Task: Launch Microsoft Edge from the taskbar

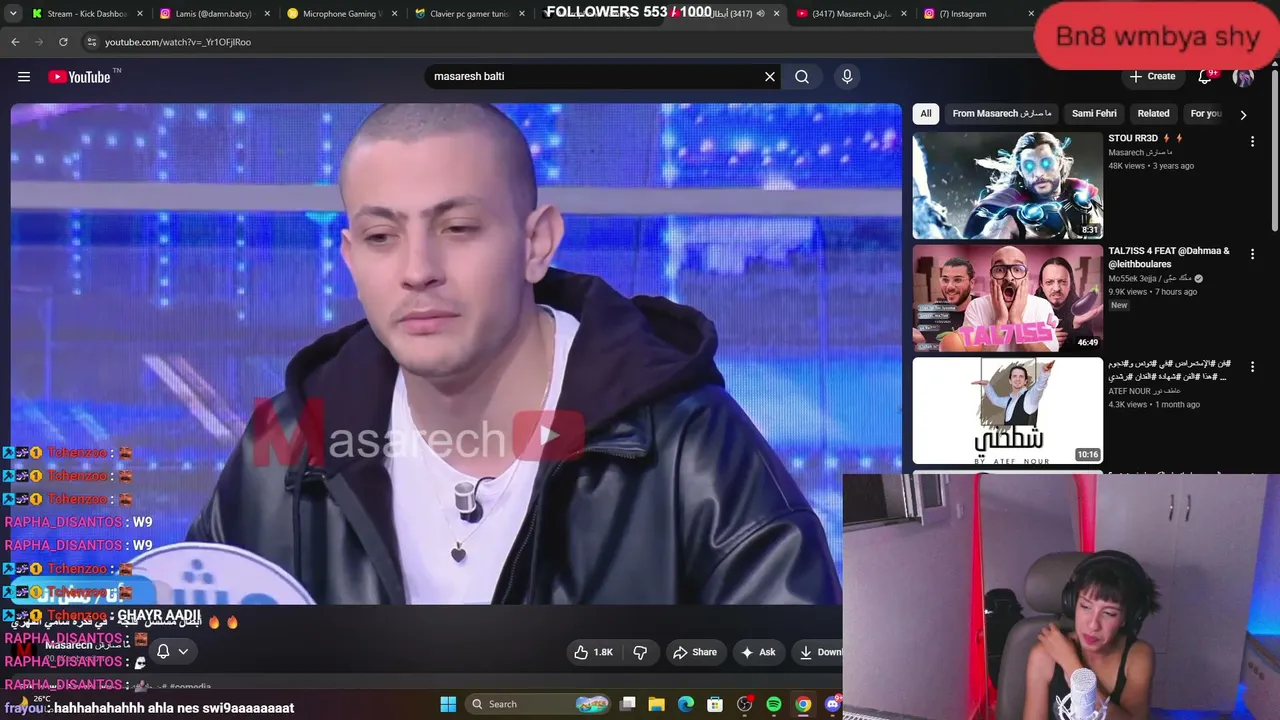Action: [686, 704]
